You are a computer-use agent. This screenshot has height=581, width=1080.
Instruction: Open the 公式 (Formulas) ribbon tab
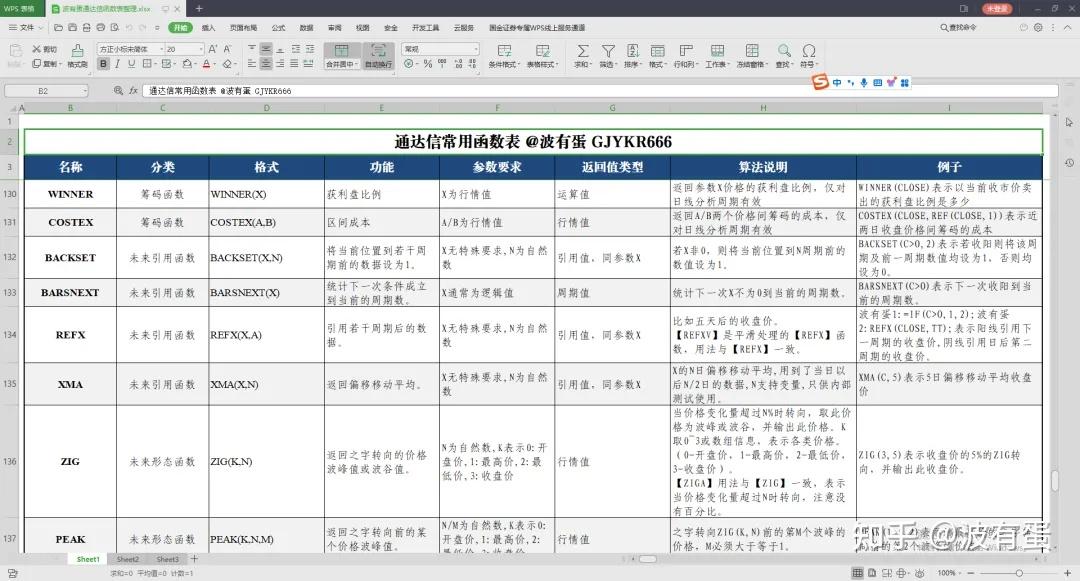[x=278, y=28]
